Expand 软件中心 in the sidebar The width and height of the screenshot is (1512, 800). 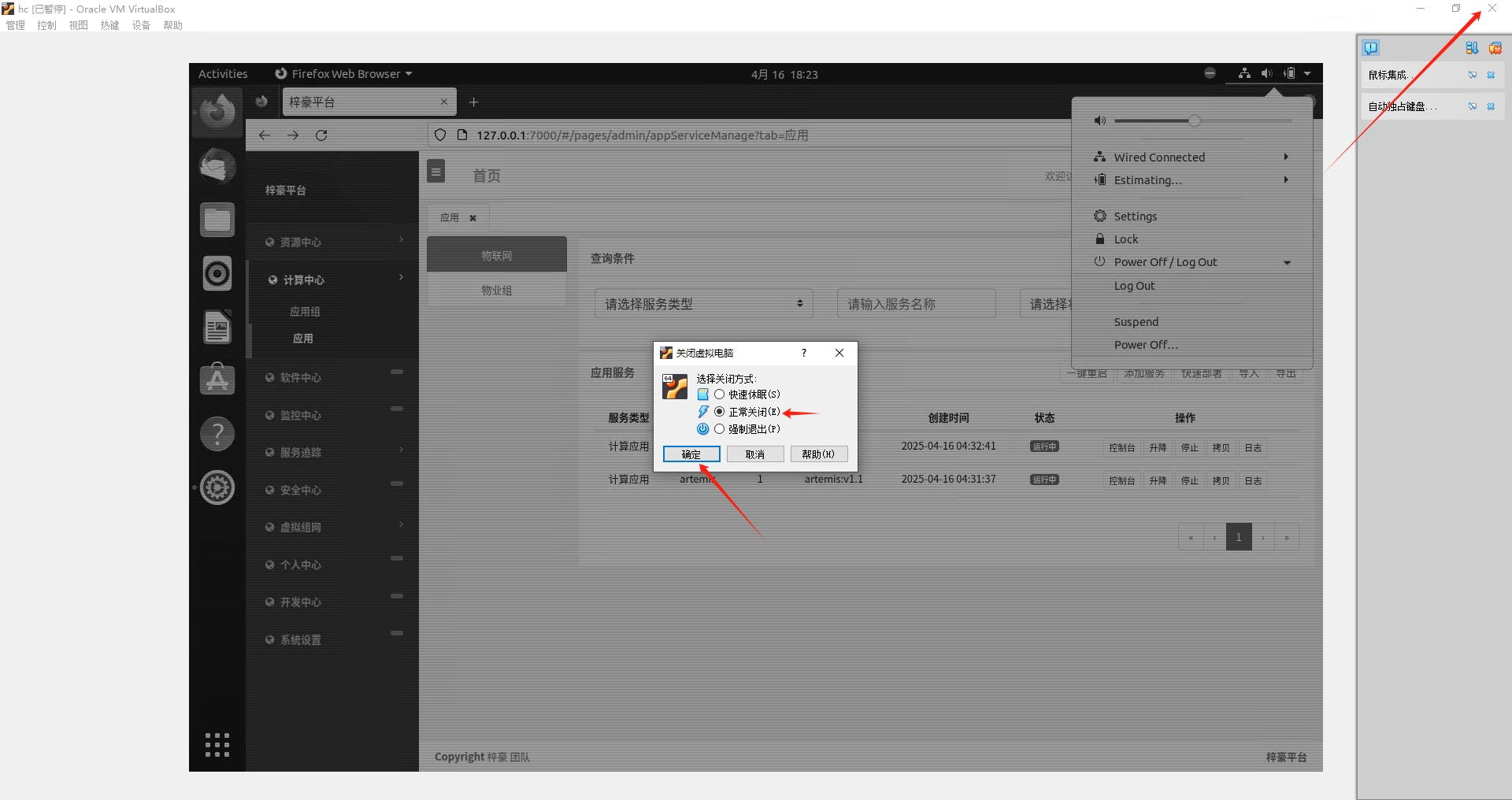click(x=332, y=377)
